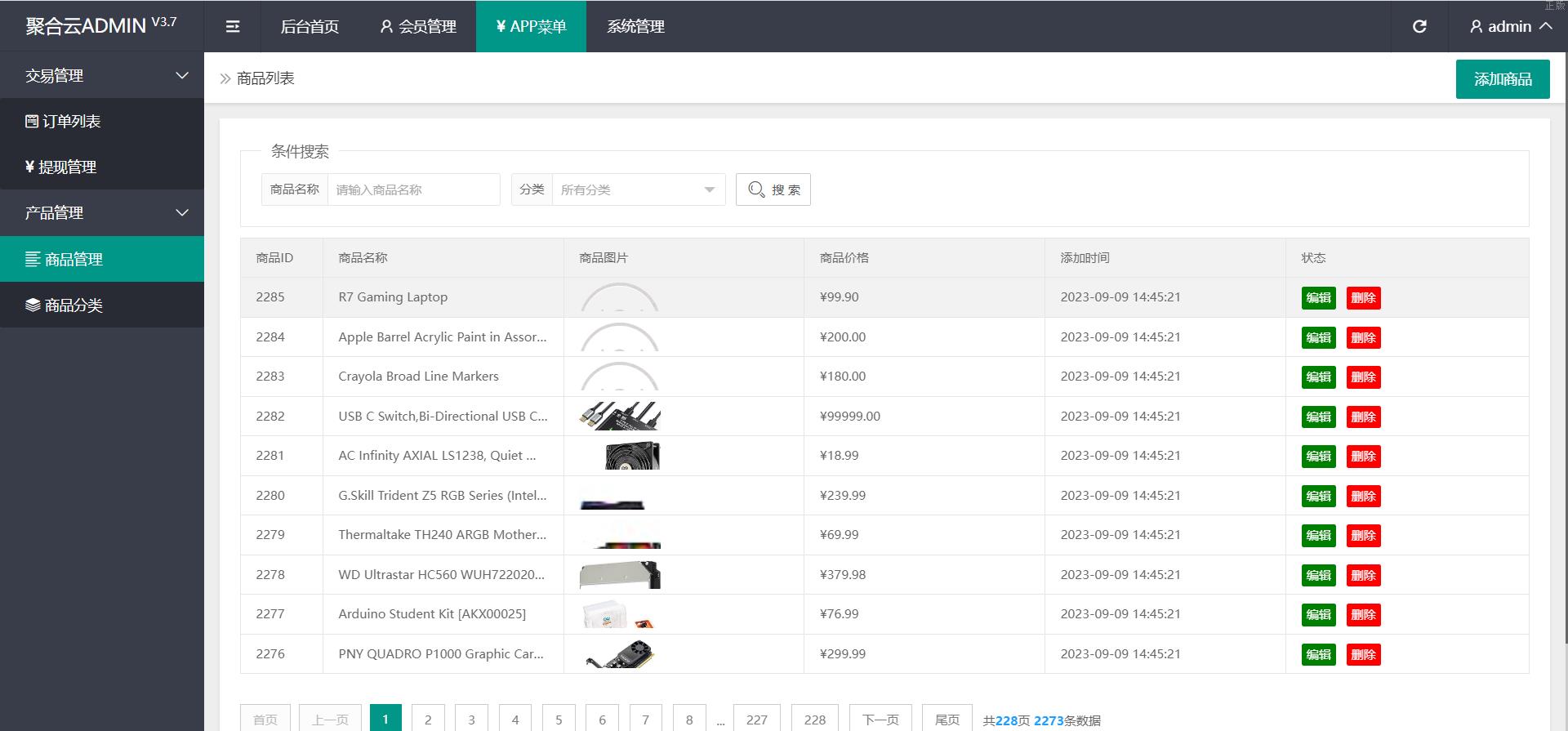The height and width of the screenshot is (731, 1568).
Task: Click the 添加商品 button
Action: pos(1502,79)
